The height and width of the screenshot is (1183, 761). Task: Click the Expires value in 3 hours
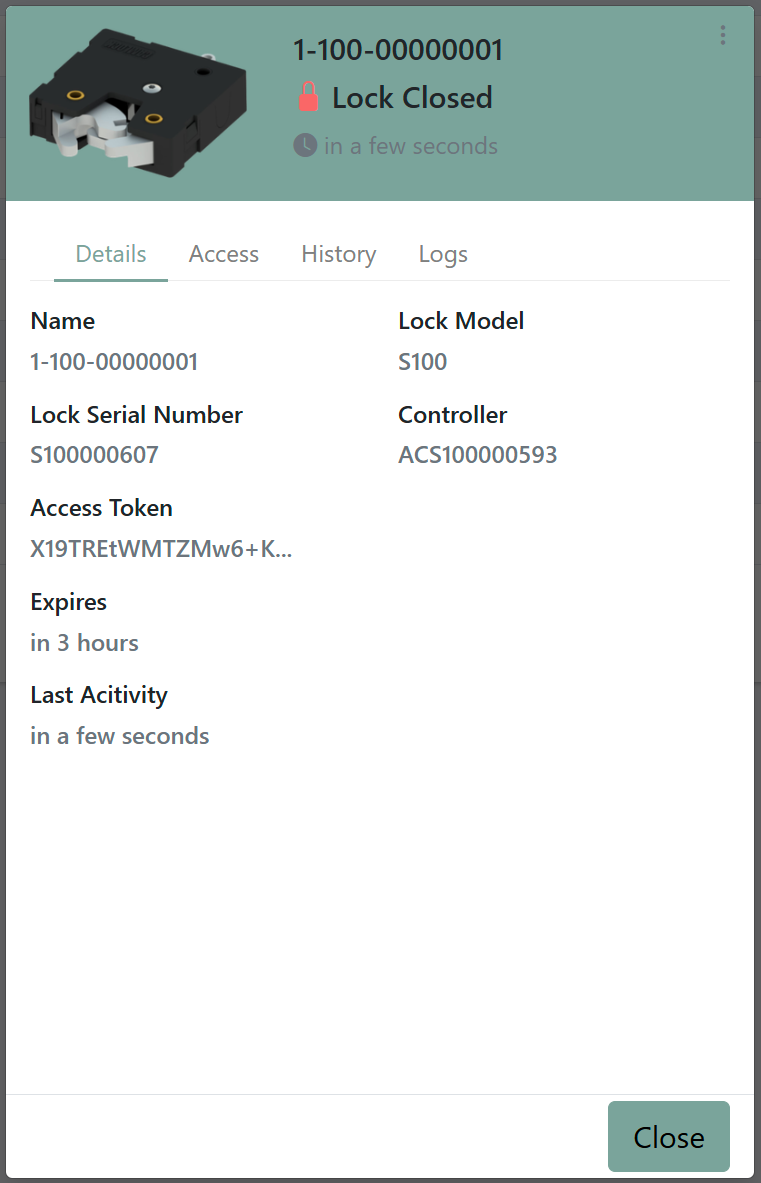84,643
